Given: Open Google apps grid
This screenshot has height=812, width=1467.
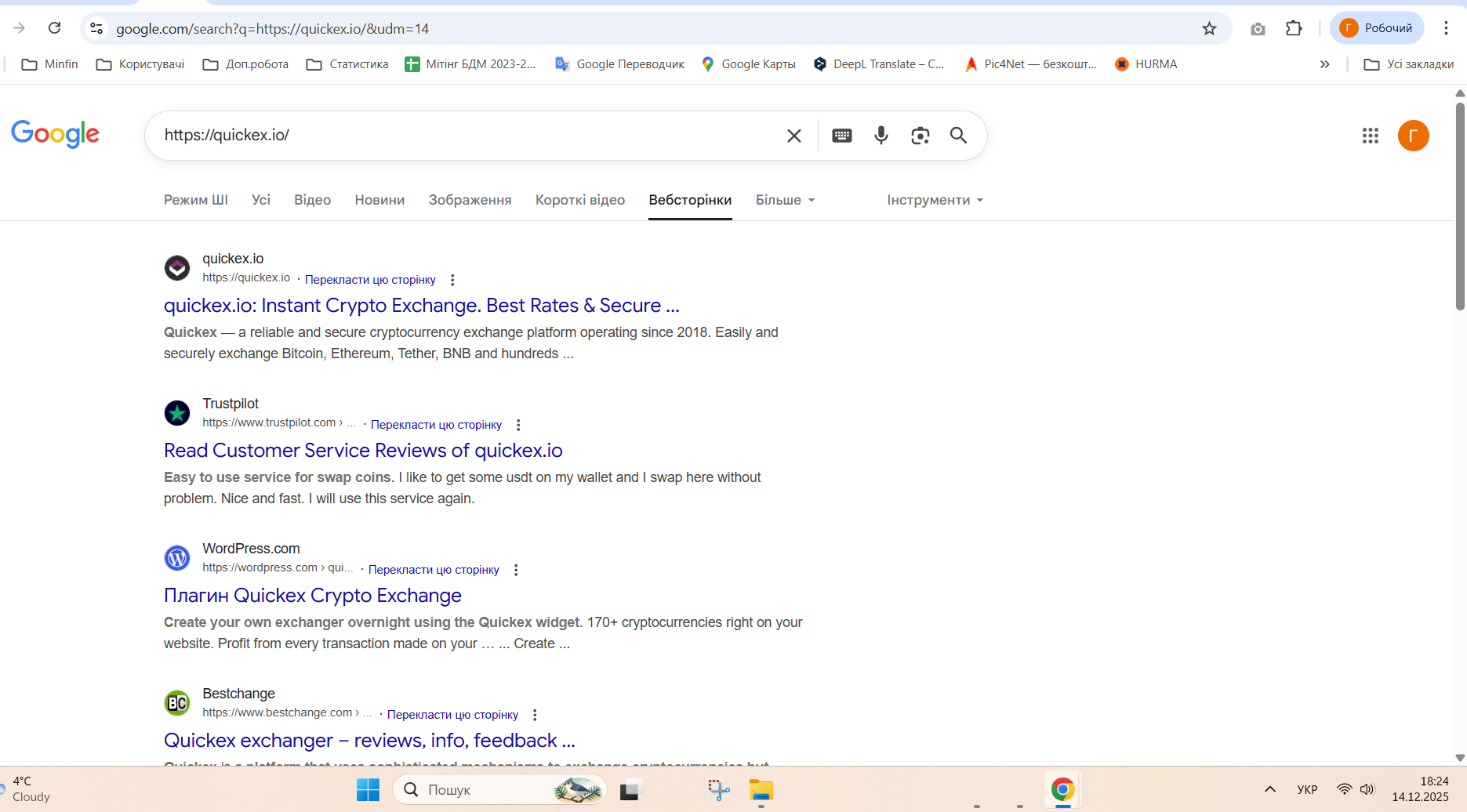Looking at the screenshot, I should pos(1371,136).
